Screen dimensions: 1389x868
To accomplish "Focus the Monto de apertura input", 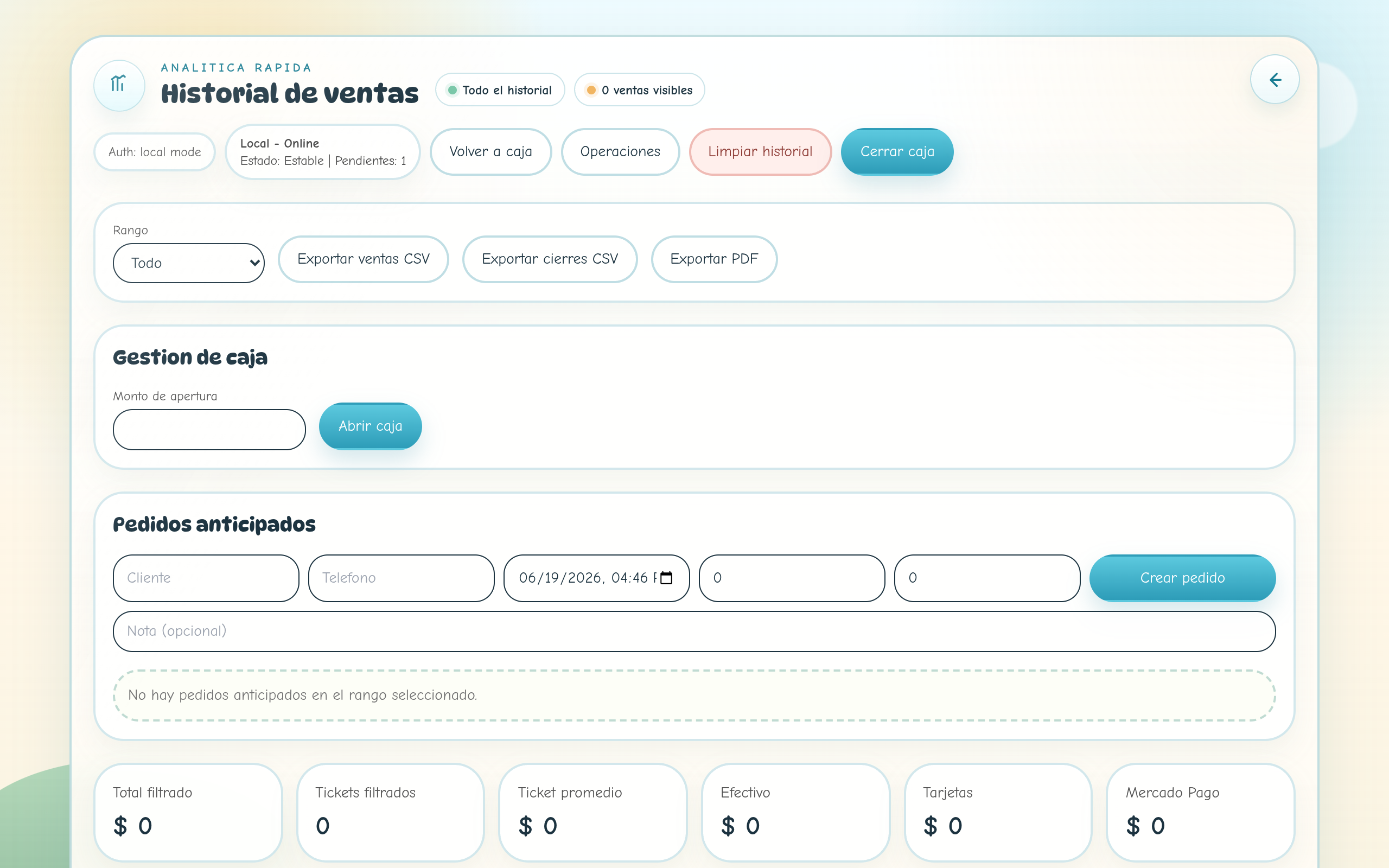I will click(209, 430).
